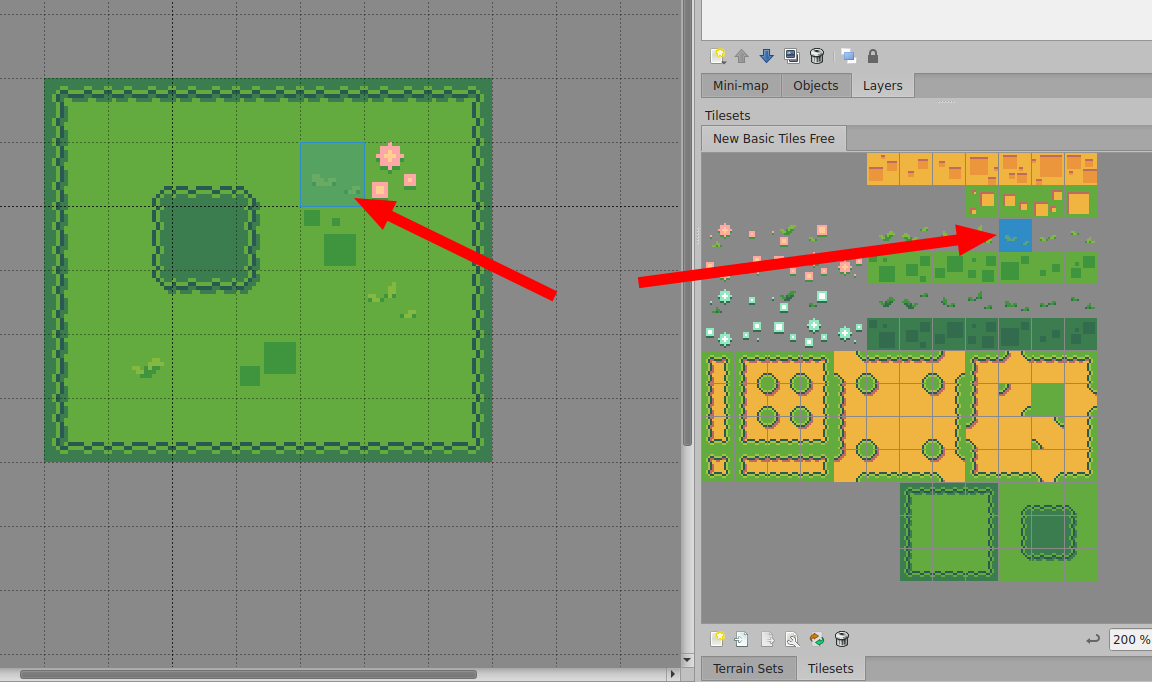The image size is (1152, 682).
Task: Click the Replace Tileset icon
Action: coord(817,639)
